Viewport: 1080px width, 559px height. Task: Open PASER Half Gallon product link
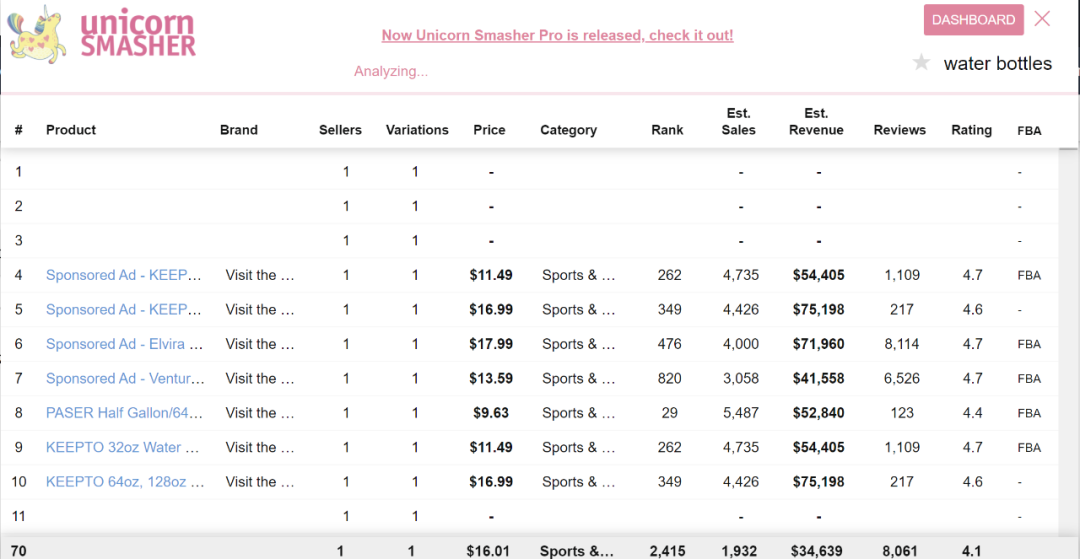click(x=124, y=413)
